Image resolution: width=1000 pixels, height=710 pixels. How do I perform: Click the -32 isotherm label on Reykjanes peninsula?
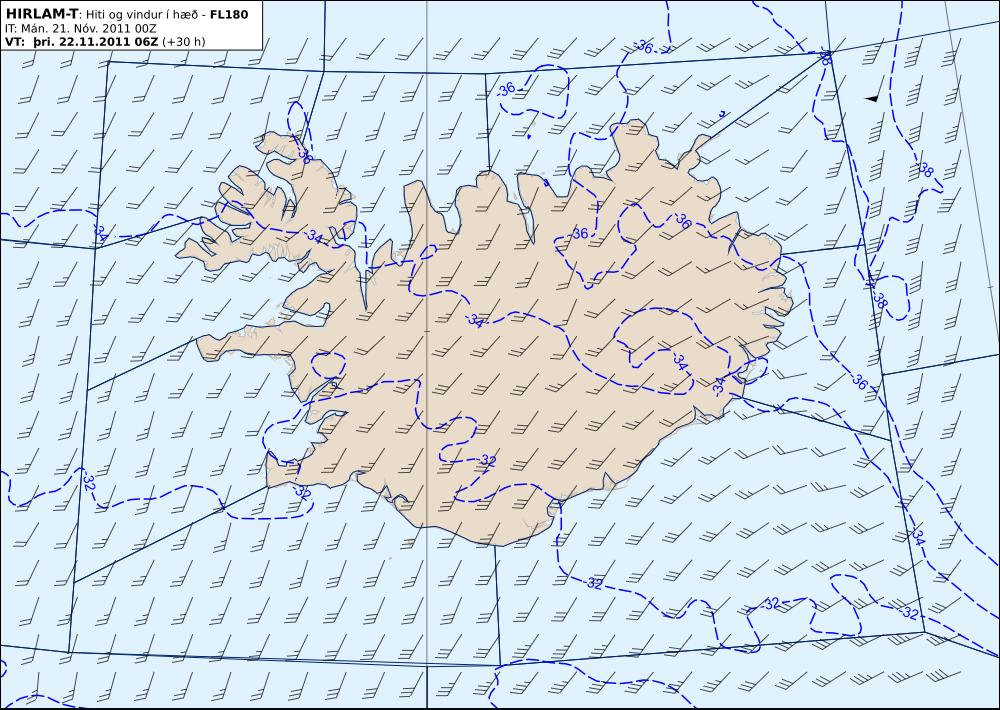pyautogui.click(x=302, y=492)
